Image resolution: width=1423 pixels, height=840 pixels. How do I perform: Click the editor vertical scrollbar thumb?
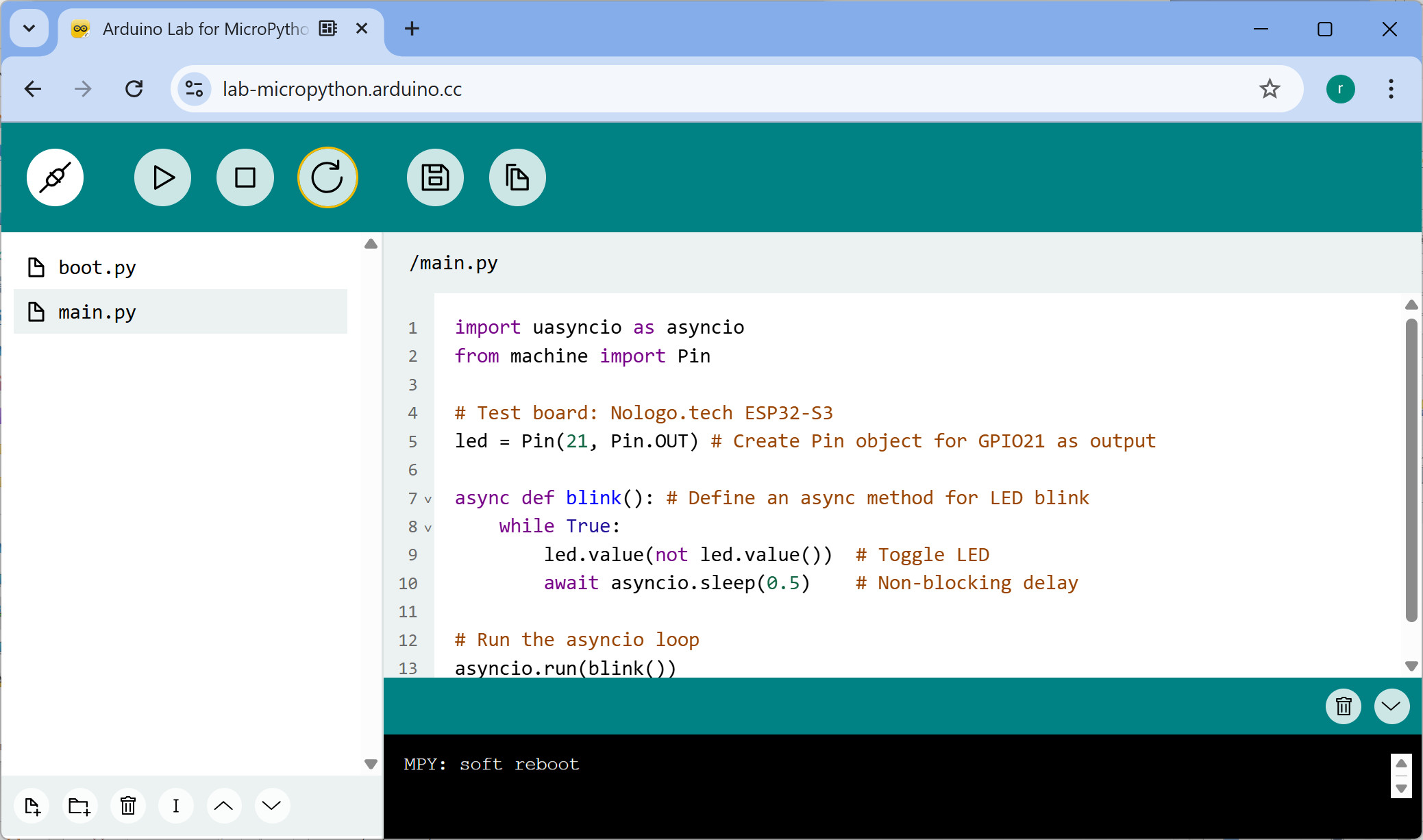[x=1411, y=470]
